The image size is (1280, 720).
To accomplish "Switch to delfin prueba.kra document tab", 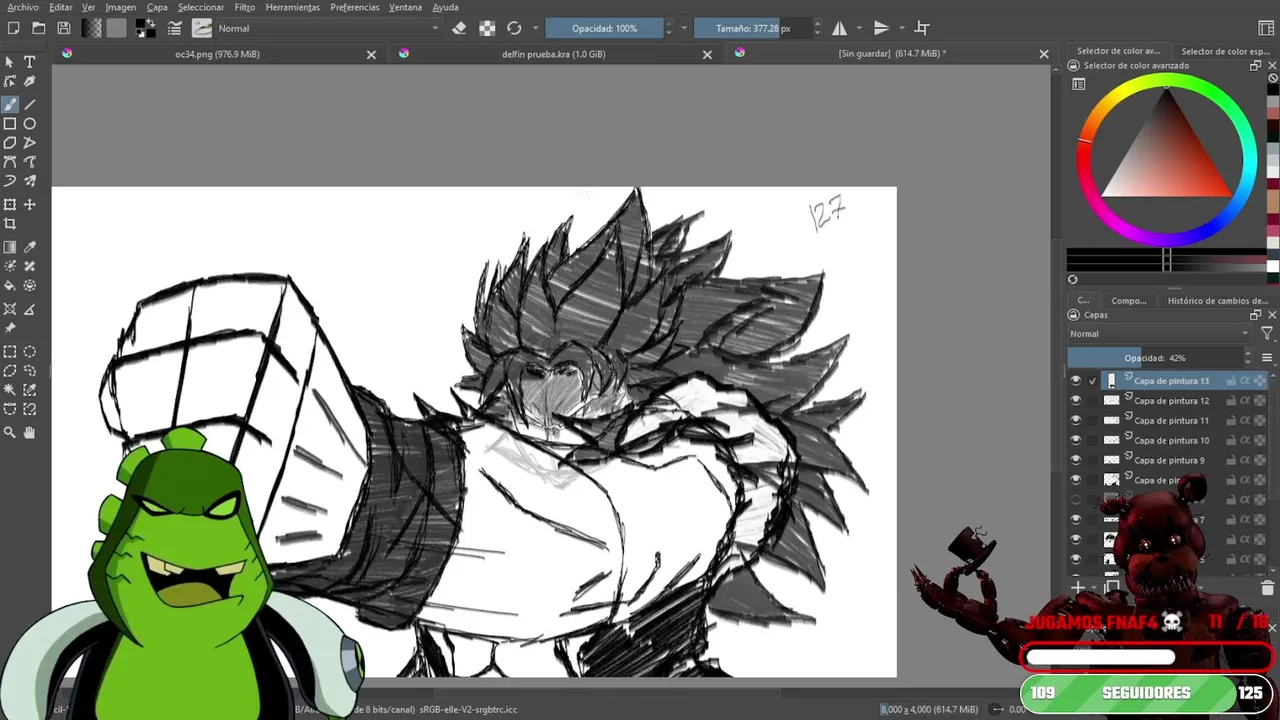I will point(553,54).
